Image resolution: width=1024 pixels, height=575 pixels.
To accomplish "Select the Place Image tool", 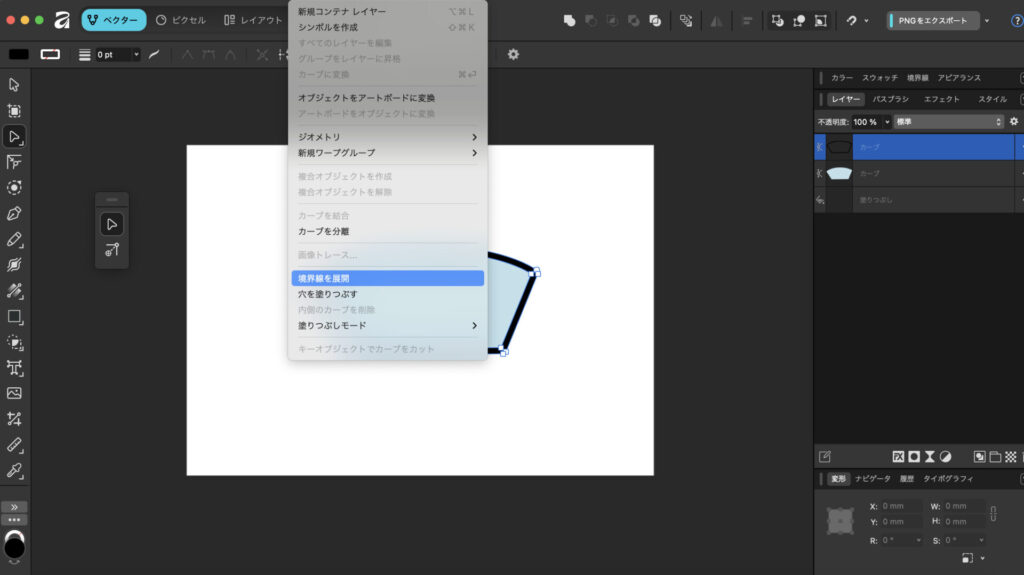I will click(x=14, y=393).
